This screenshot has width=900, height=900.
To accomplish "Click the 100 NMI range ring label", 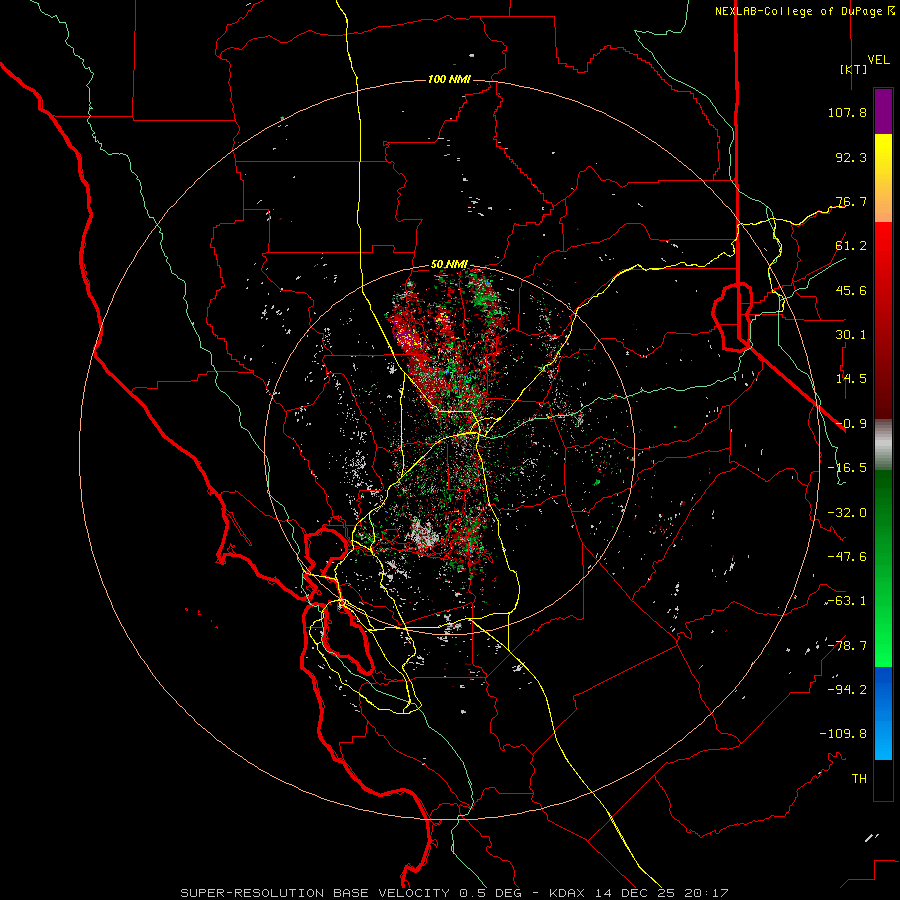I will point(449,79).
